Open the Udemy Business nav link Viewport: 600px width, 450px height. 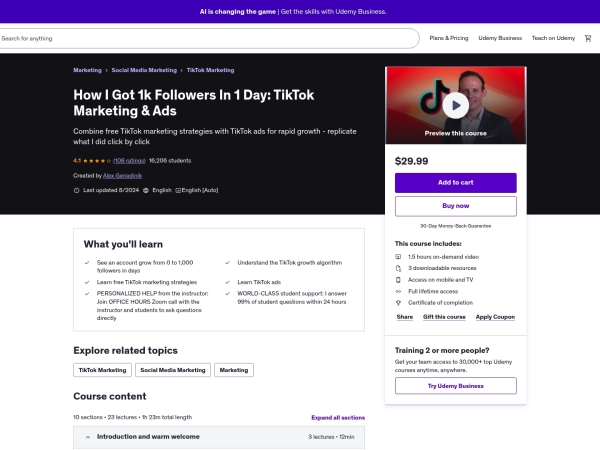tap(500, 38)
